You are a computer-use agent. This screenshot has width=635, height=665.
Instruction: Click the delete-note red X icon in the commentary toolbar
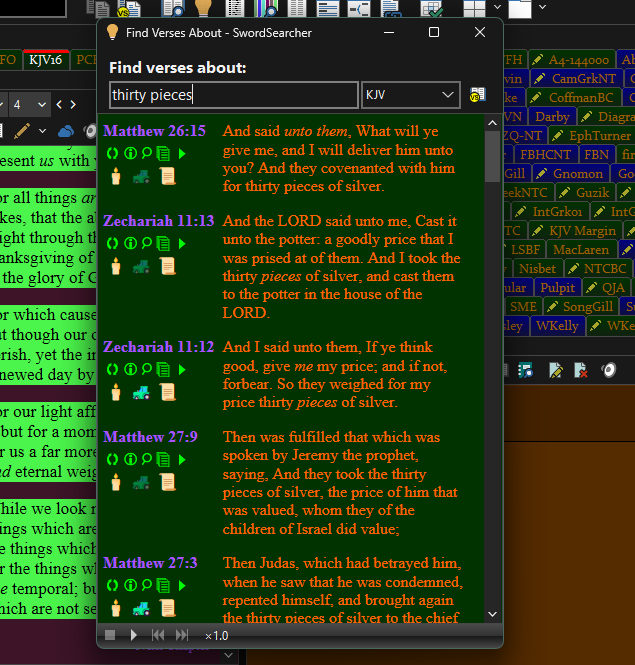581,370
